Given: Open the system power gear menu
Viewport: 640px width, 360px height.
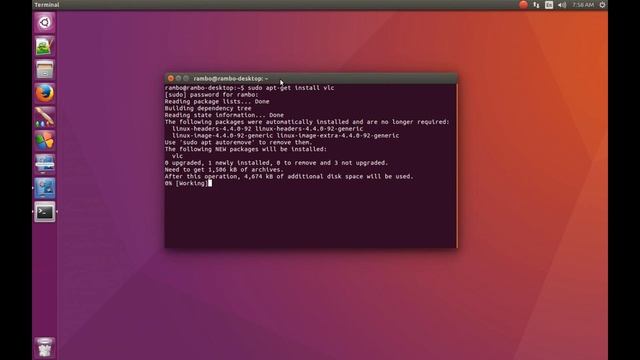Looking at the screenshot, I should tap(602, 5).
